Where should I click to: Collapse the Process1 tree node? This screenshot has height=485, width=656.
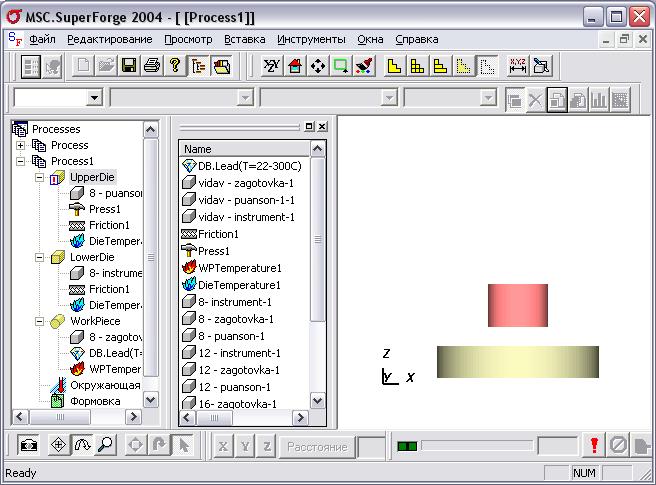coord(20,161)
